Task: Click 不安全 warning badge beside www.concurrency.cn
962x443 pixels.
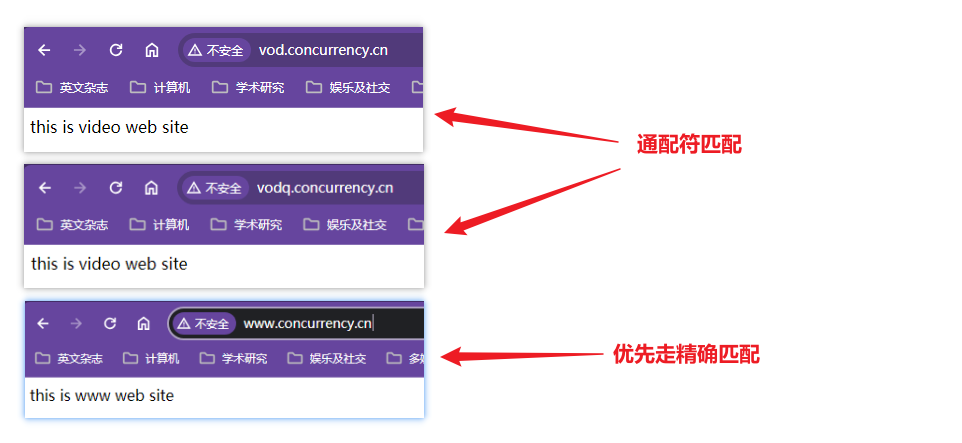Action: coord(203,323)
